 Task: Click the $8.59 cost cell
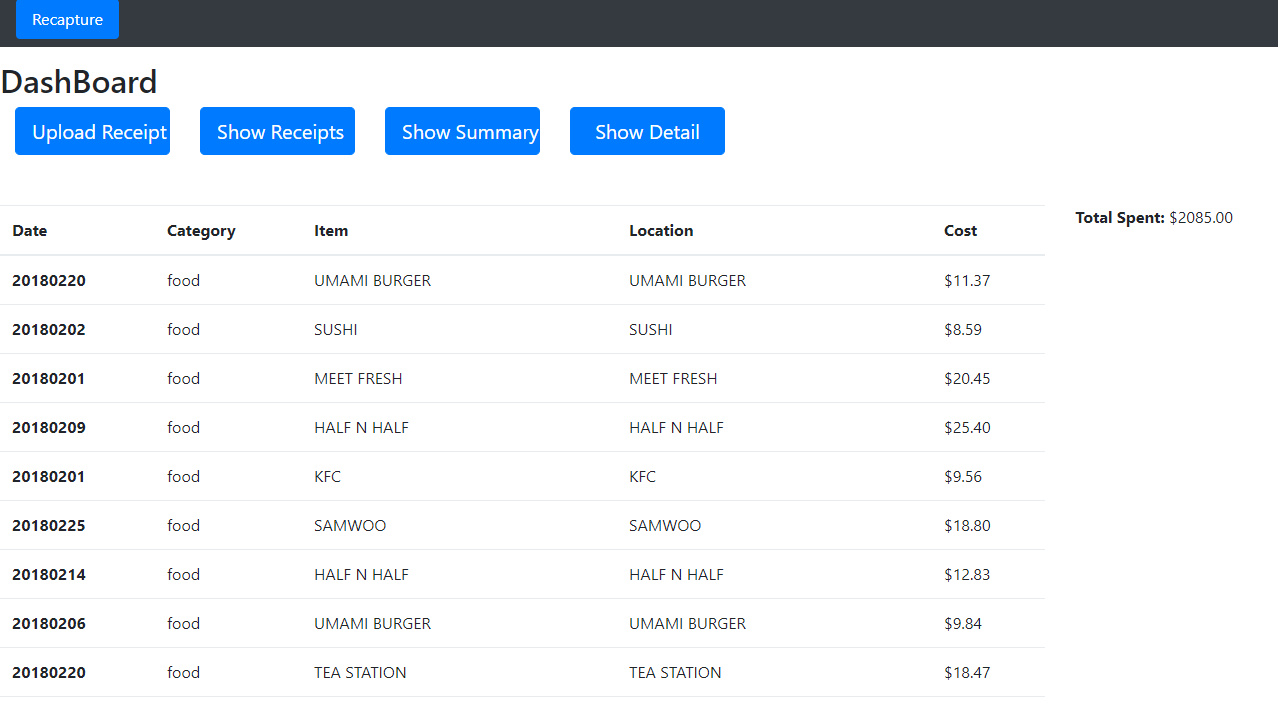963,329
